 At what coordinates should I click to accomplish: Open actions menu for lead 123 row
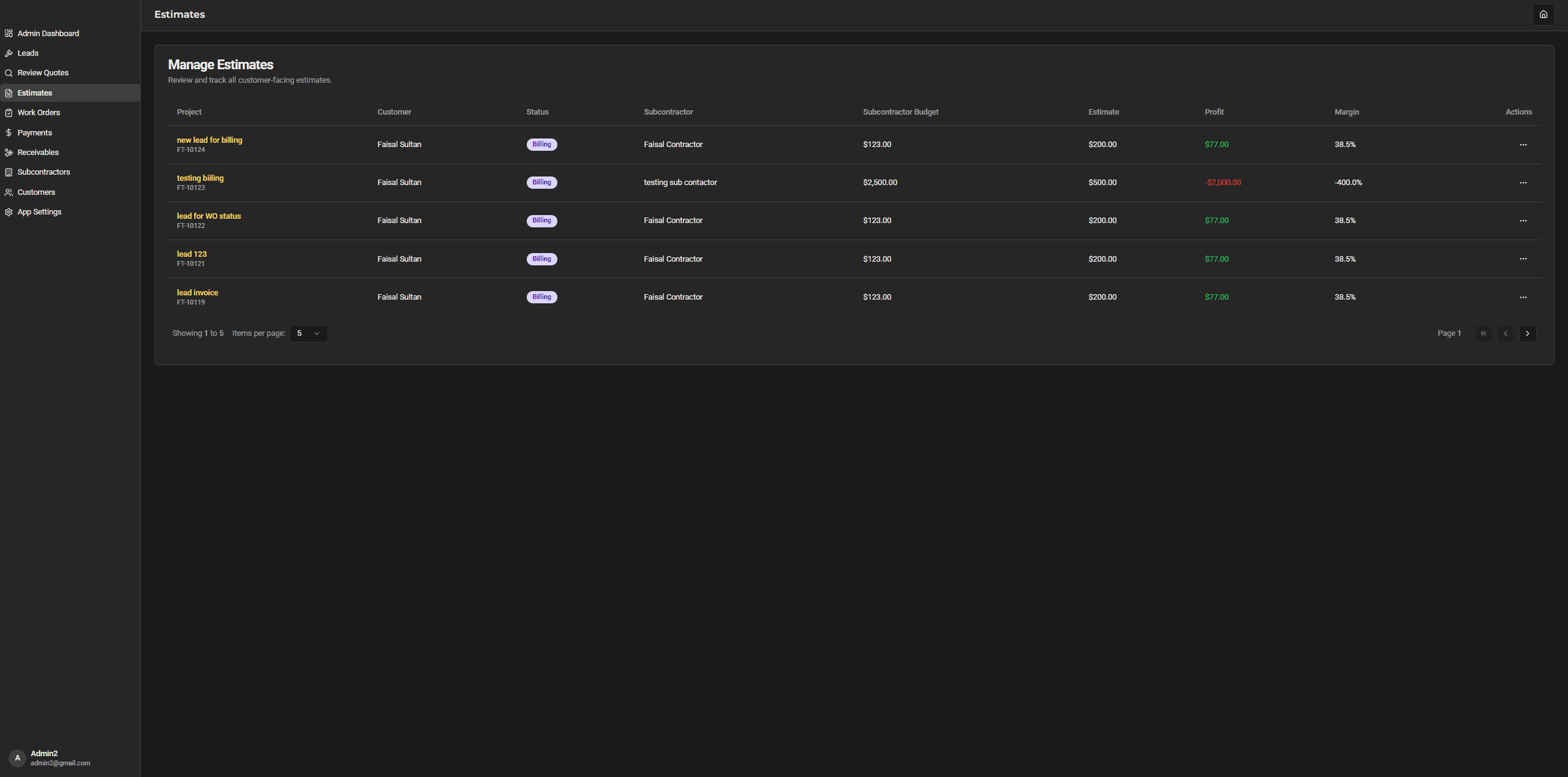1523,259
